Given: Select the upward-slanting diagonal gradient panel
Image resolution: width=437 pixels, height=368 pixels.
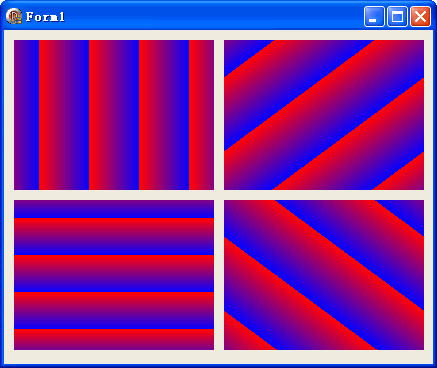Looking at the screenshot, I should click(324, 115).
